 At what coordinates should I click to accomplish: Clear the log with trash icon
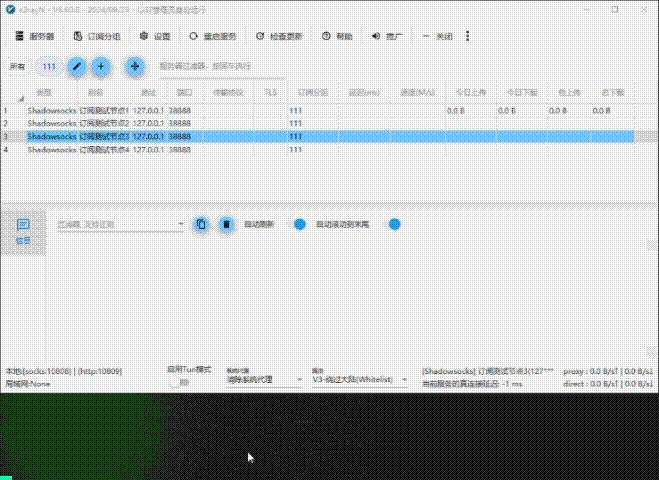tap(226, 224)
